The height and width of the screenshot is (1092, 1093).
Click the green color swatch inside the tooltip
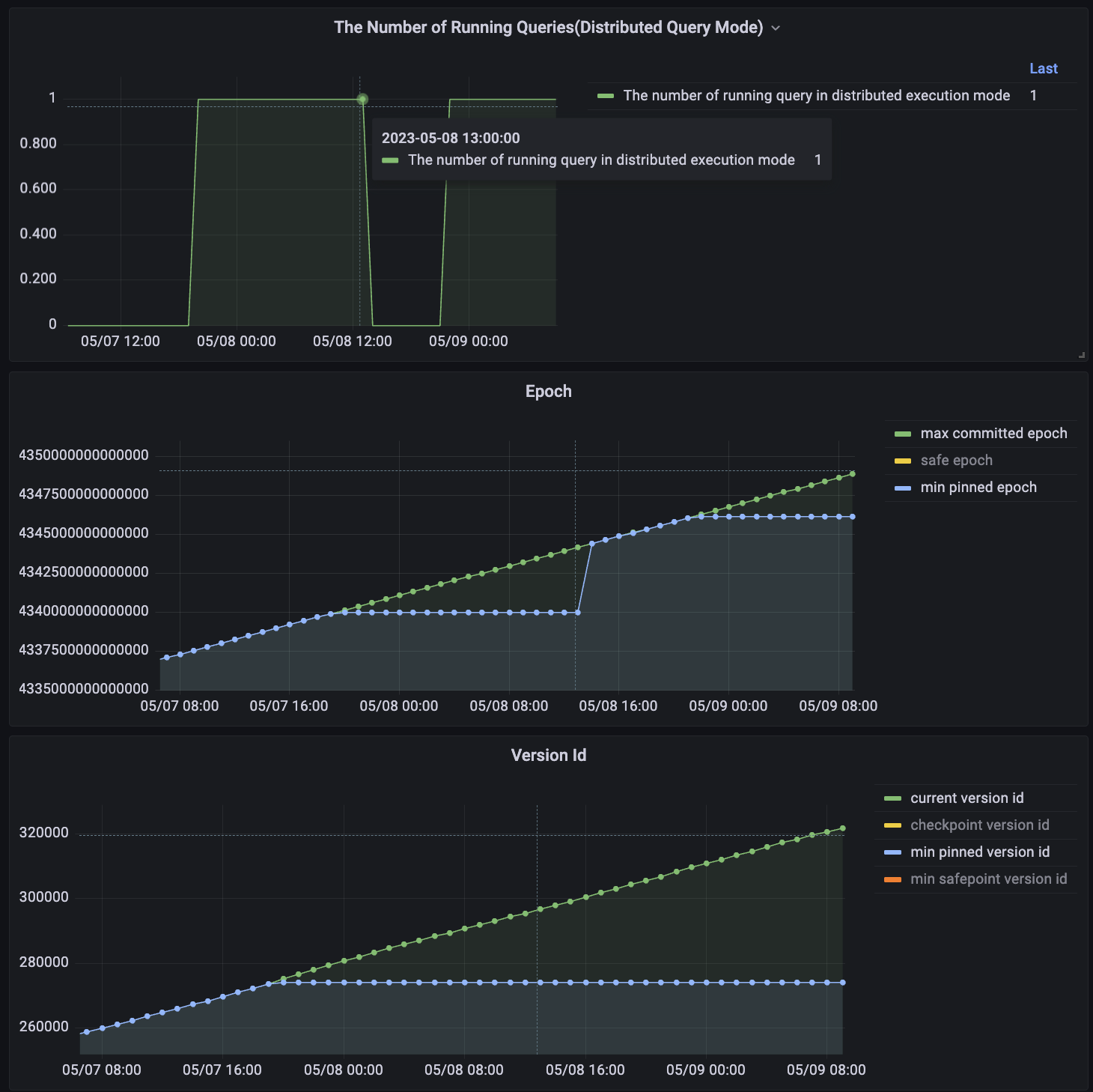(392, 160)
